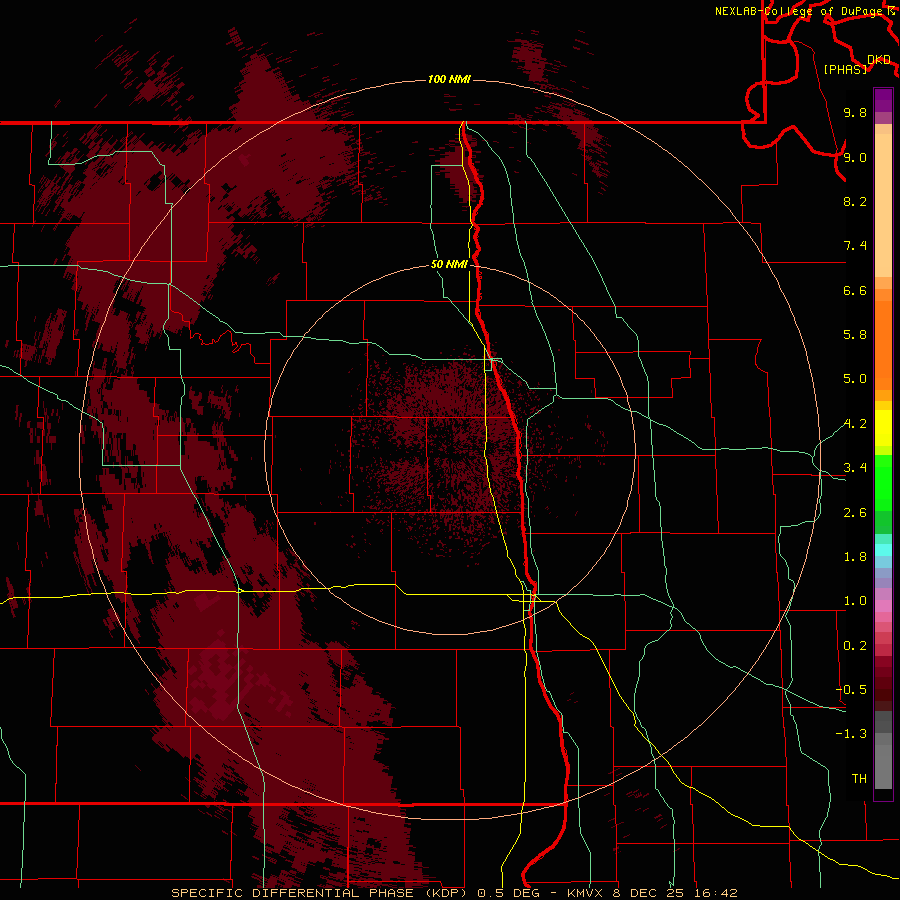Click the gray color bar segment
900x900 pixels.
[883, 750]
